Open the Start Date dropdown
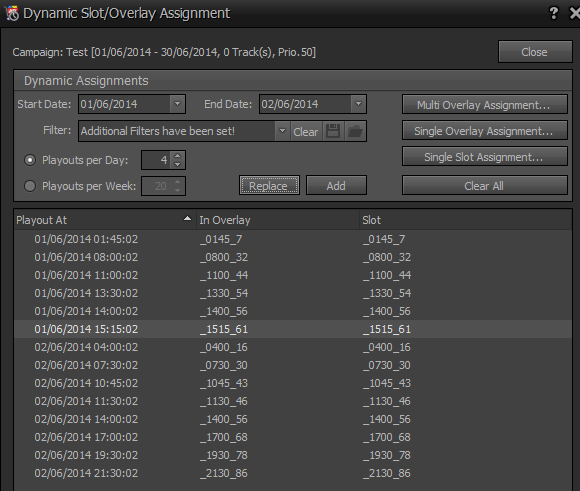Image resolution: width=580 pixels, height=491 pixels. 178,104
